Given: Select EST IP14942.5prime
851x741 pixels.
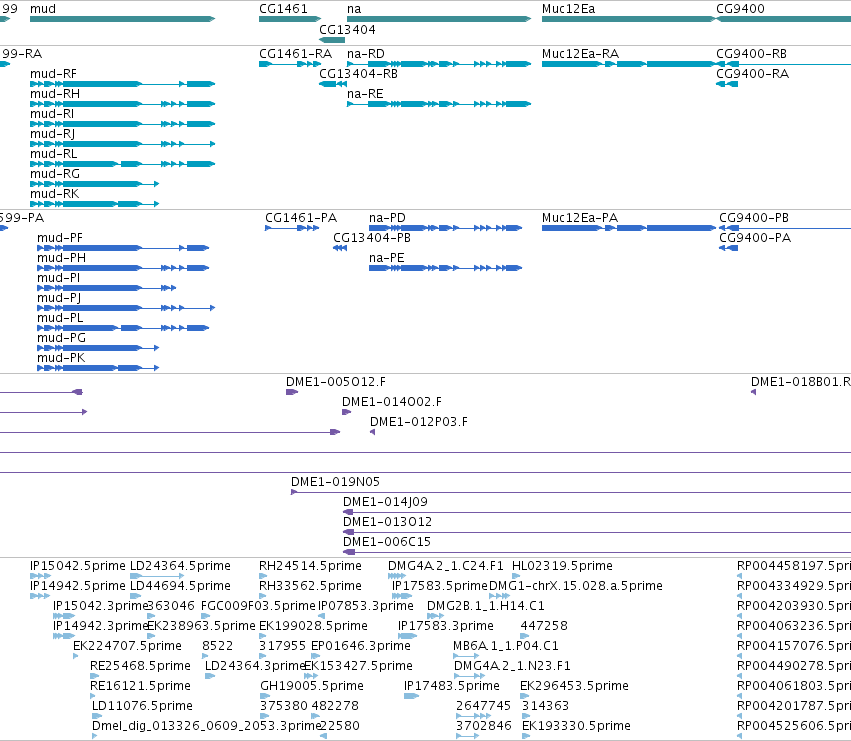Looking at the screenshot, I should point(40,596).
